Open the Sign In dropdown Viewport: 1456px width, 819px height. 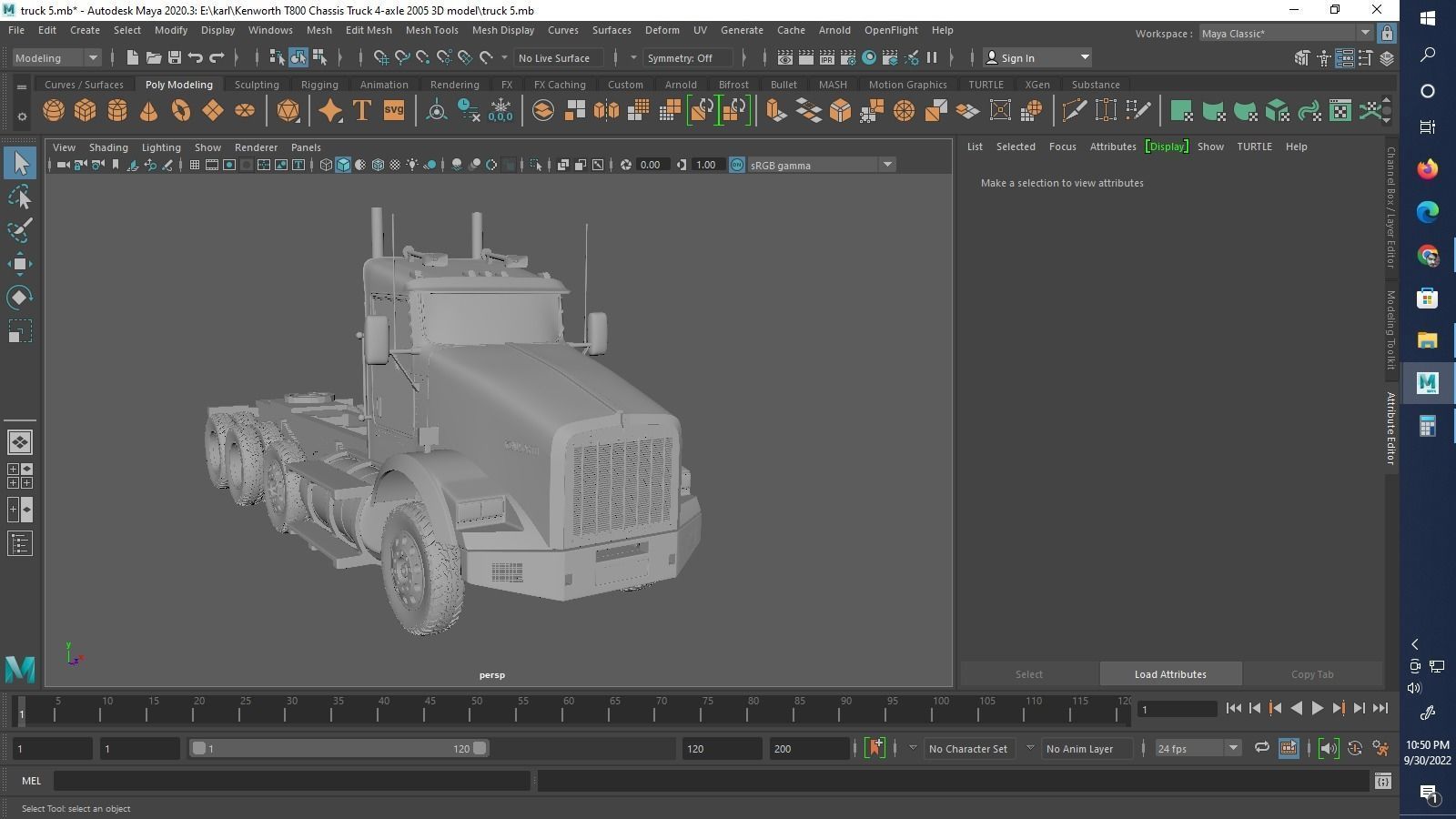(1037, 57)
